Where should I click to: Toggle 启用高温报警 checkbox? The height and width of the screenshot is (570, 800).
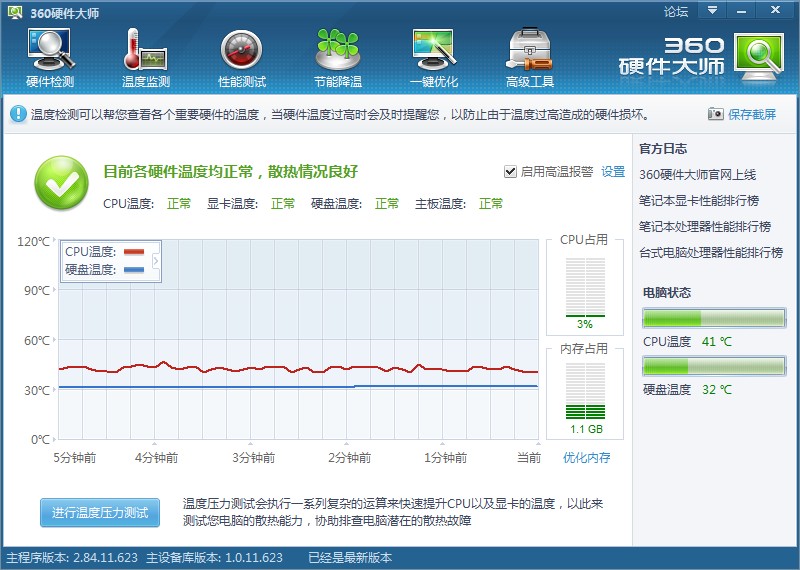point(510,171)
